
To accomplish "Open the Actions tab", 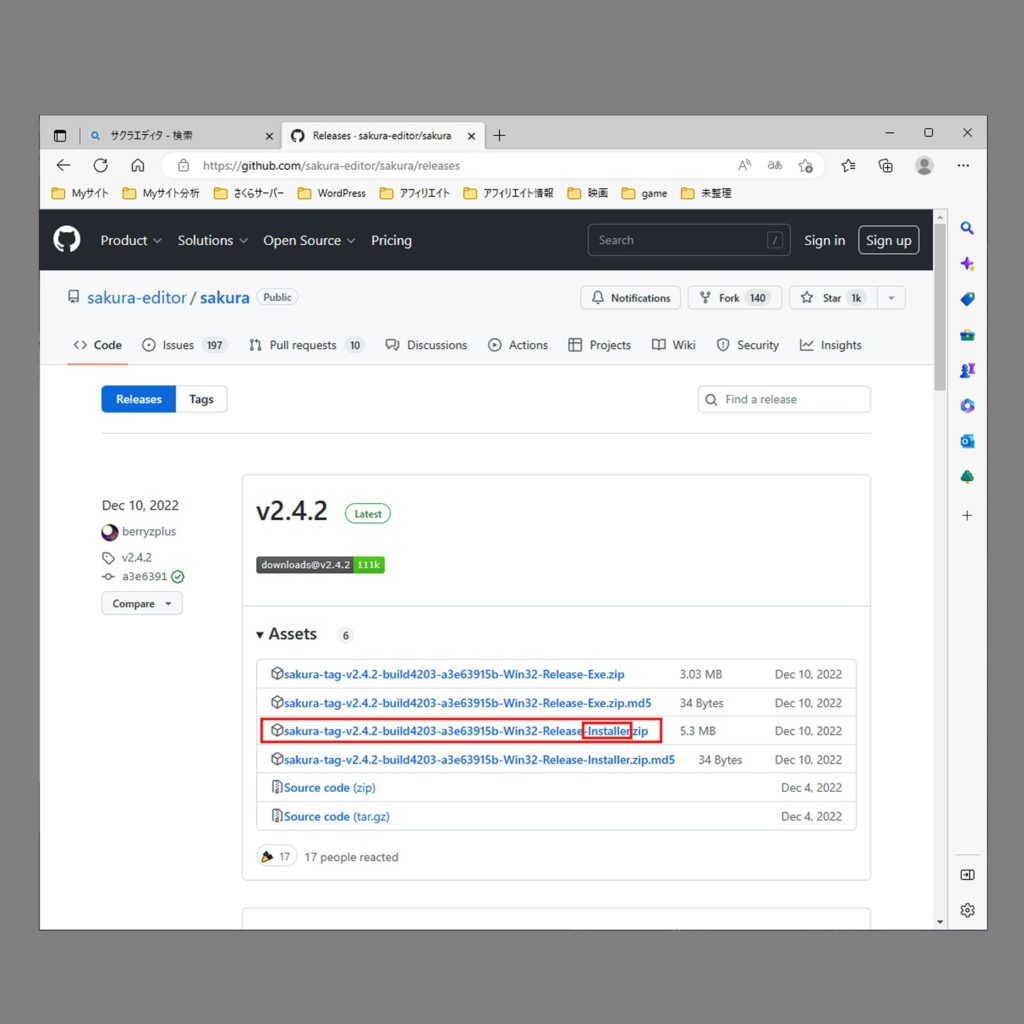I will 518,345.
